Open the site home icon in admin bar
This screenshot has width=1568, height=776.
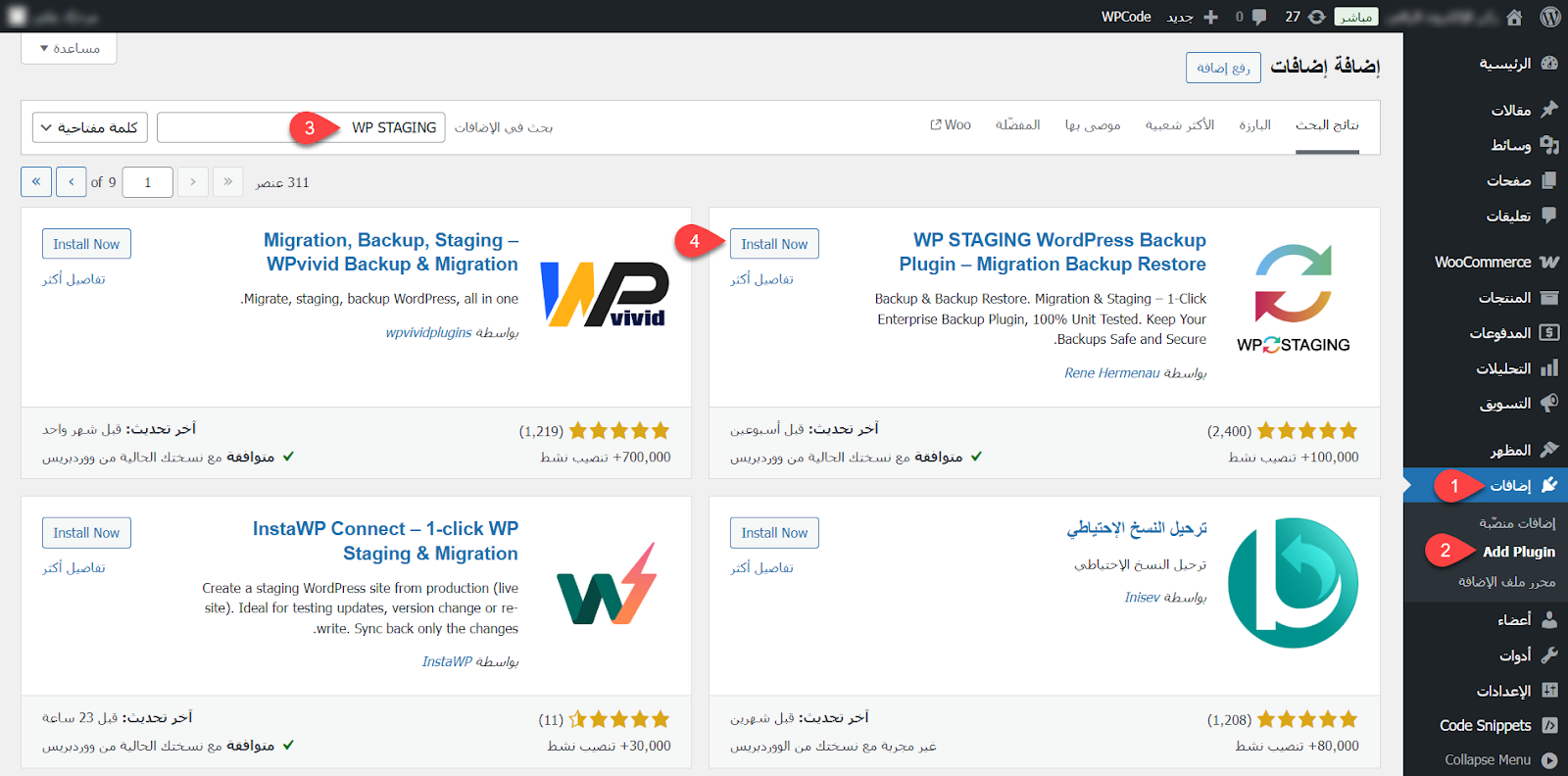[x=1514, y=17]
